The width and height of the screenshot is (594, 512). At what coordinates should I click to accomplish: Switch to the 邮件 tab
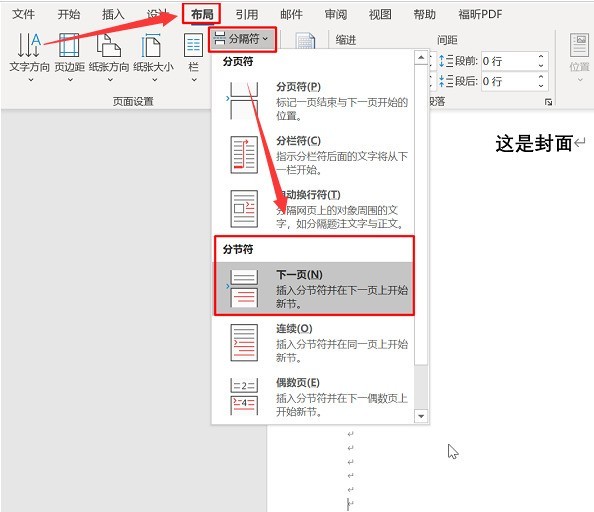pyautogui.click(x=291, y=14)
